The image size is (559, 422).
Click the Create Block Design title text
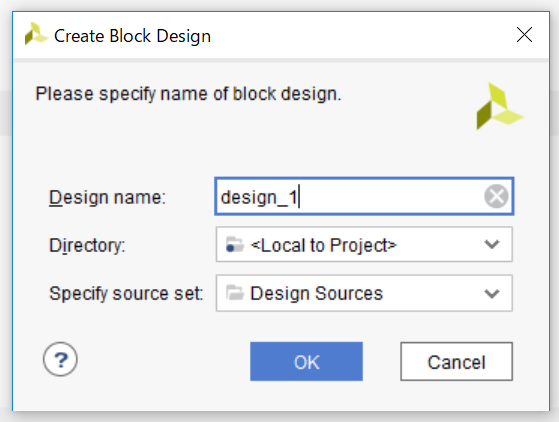click(x=132, y=36)
